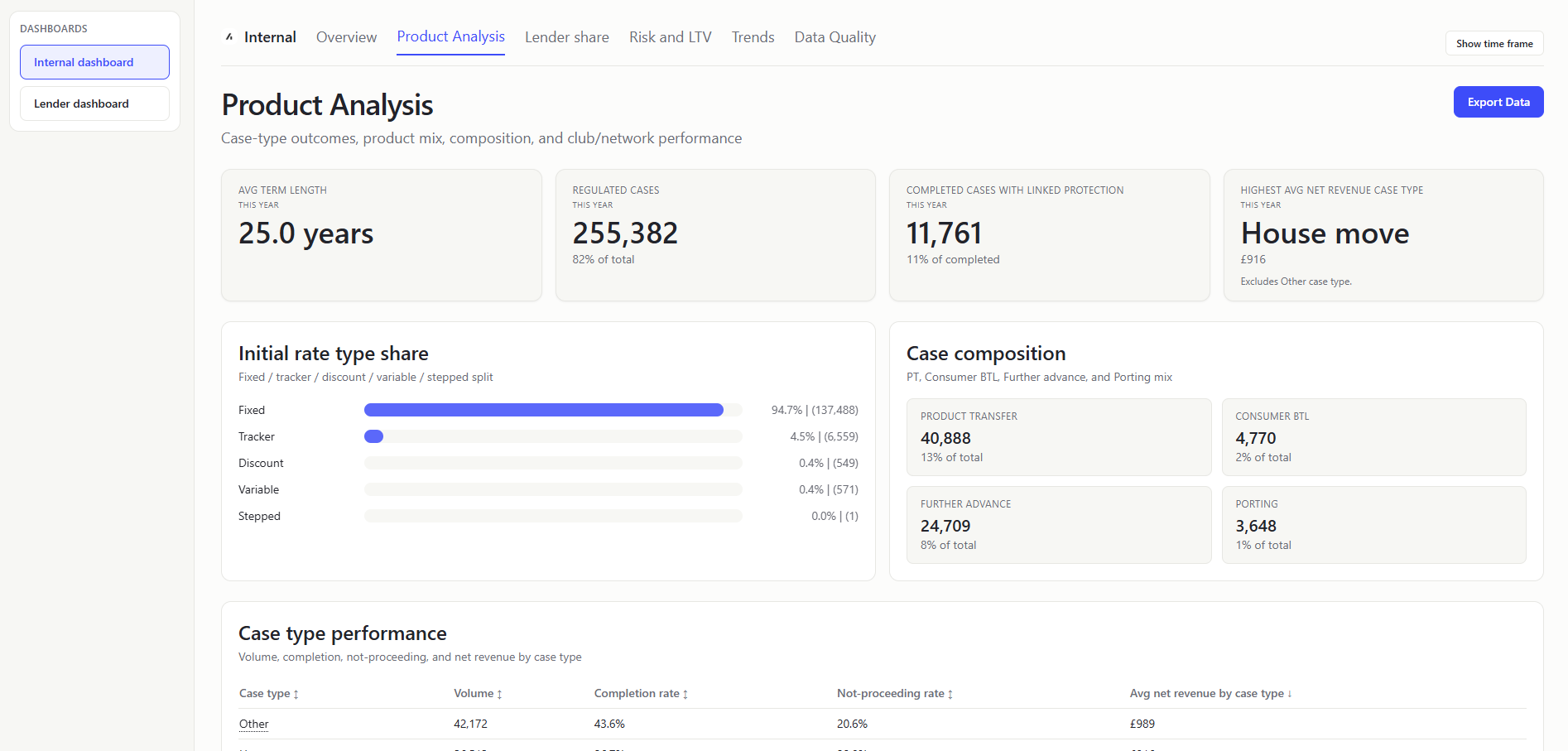Viewport: 1568px width, 751px height.
Task: Select the Product Transfer composition card
Action: 1059,437
